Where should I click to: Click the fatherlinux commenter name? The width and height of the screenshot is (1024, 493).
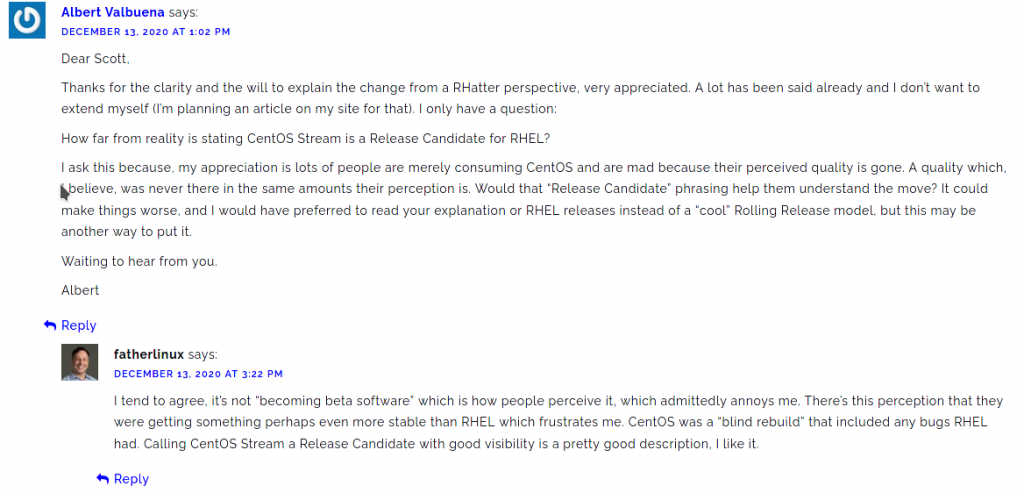149,355
